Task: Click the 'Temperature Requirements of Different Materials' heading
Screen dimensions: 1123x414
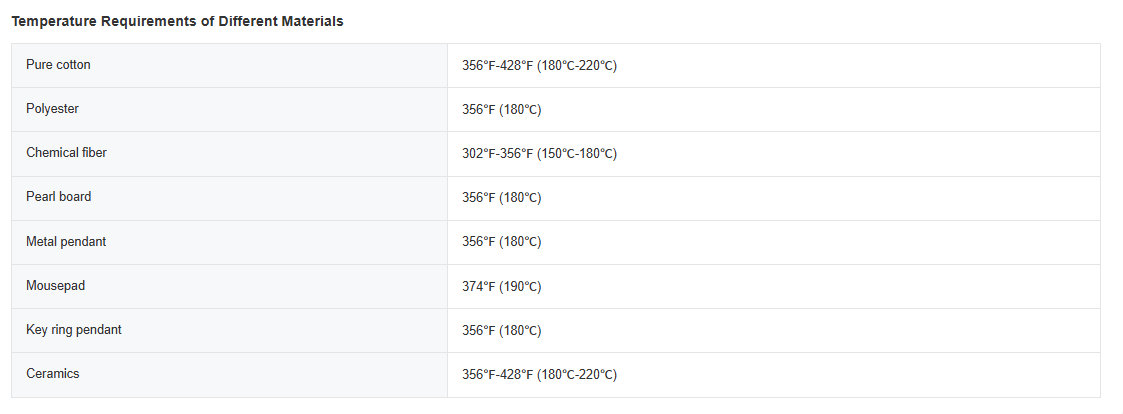Action: tap(177, 21)
